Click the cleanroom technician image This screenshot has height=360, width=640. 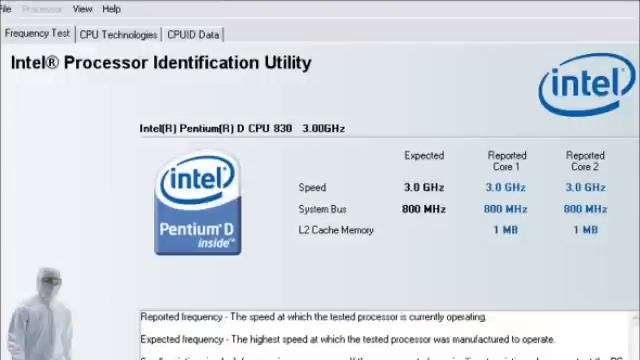pos(41,313)
